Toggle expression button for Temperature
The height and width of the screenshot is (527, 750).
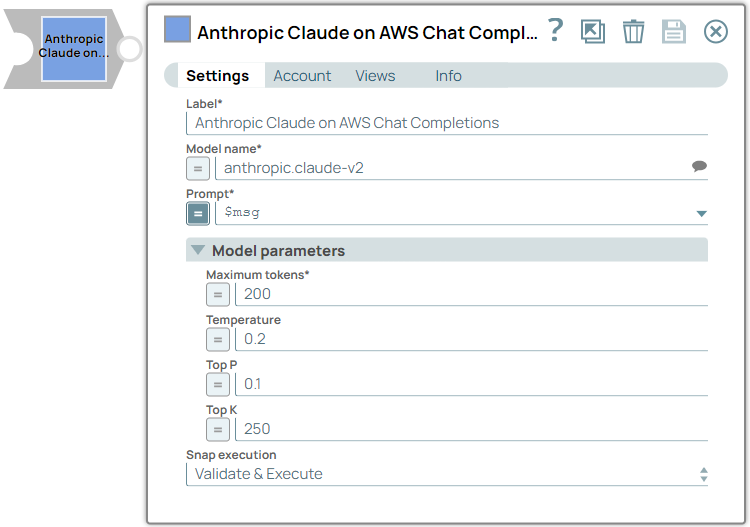pos(218,340)
